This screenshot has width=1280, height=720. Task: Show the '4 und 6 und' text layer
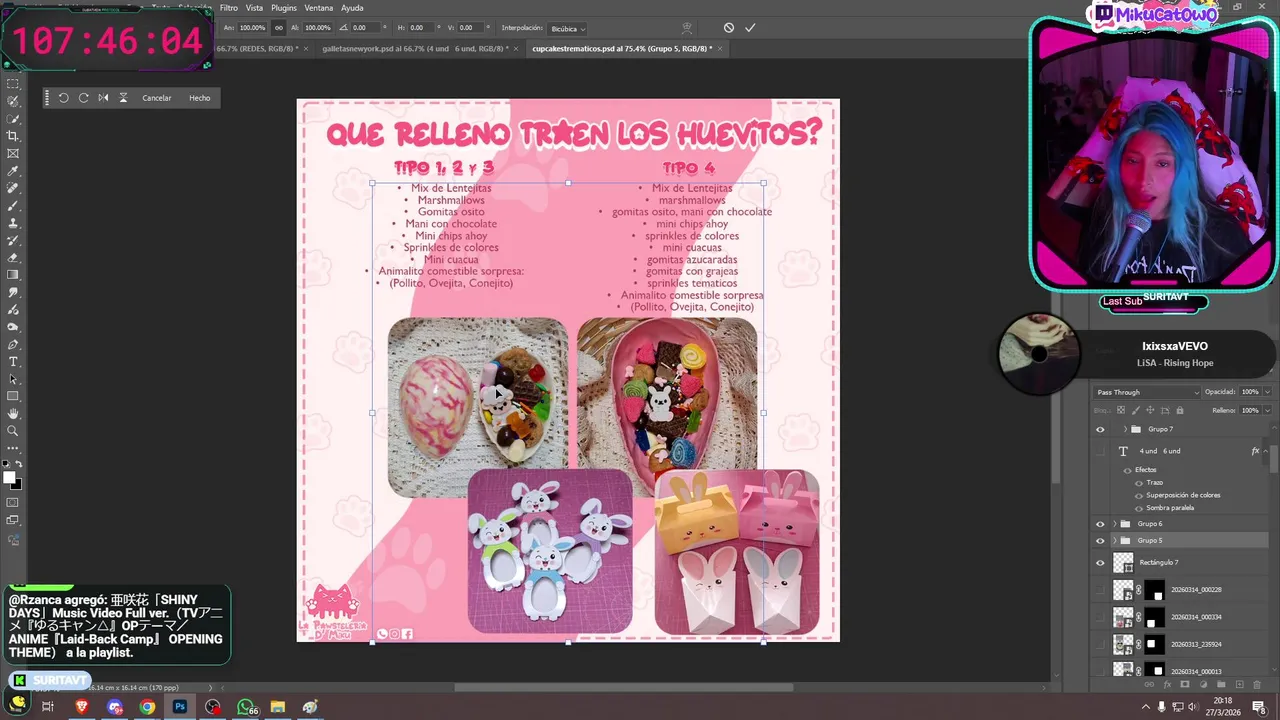[x=1100, y=451]
